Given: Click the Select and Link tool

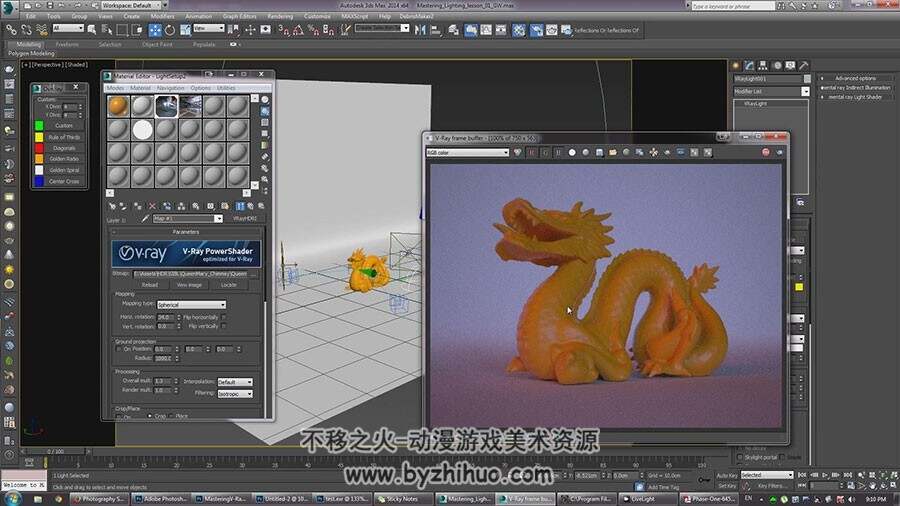Looking at the screenshot, I should click(11, 29).
